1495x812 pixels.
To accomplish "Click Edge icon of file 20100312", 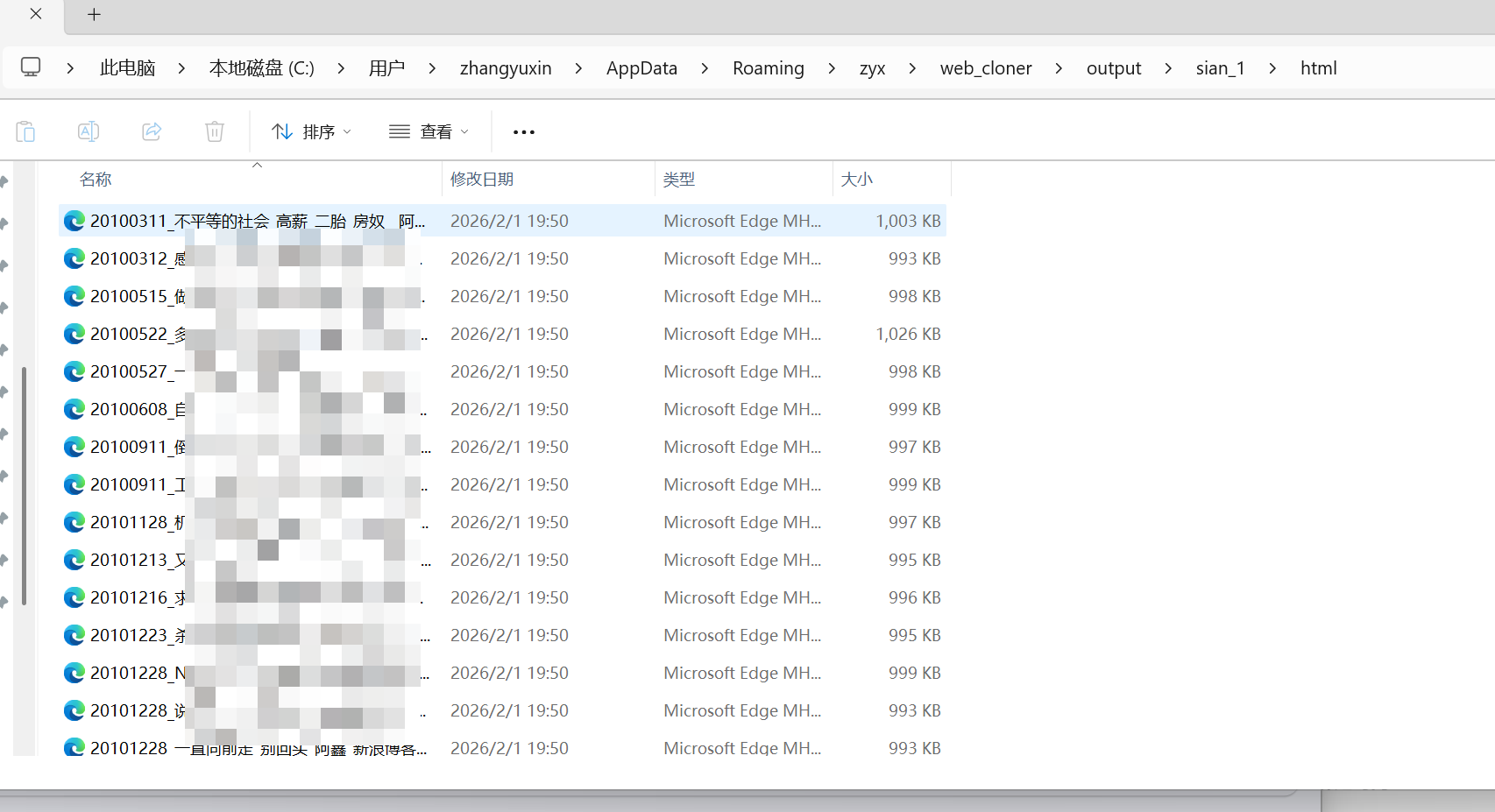I will [x=74, y=258].
